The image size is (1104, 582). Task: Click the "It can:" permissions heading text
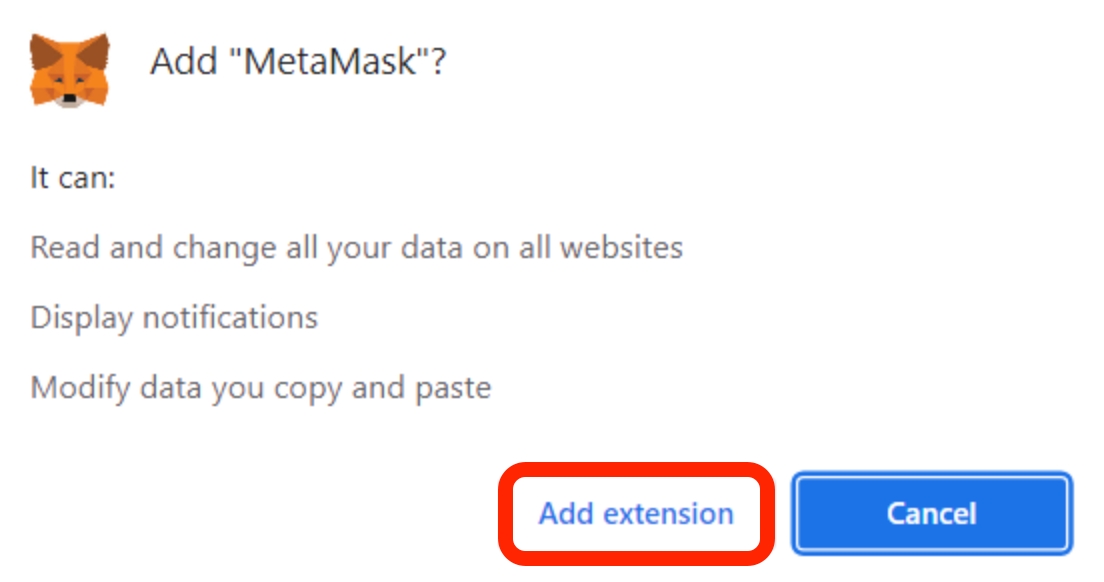tap(73, 179)
